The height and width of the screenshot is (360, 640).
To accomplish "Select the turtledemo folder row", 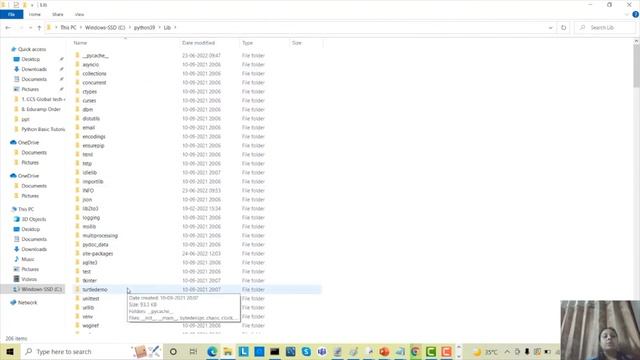I will (x=198, y=289).
